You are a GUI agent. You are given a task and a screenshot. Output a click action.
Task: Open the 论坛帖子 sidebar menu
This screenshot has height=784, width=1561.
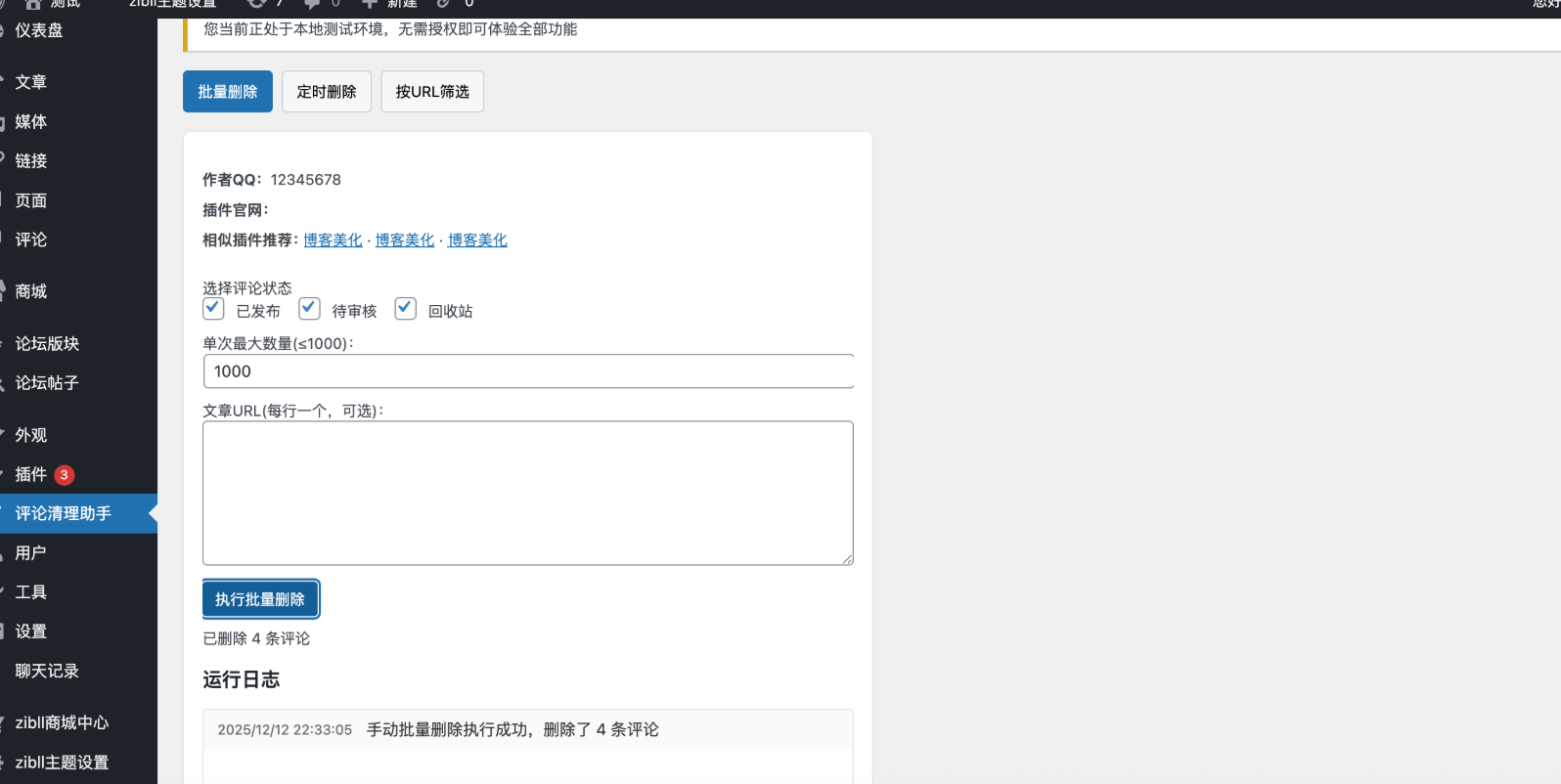click(x=78, y=383)
